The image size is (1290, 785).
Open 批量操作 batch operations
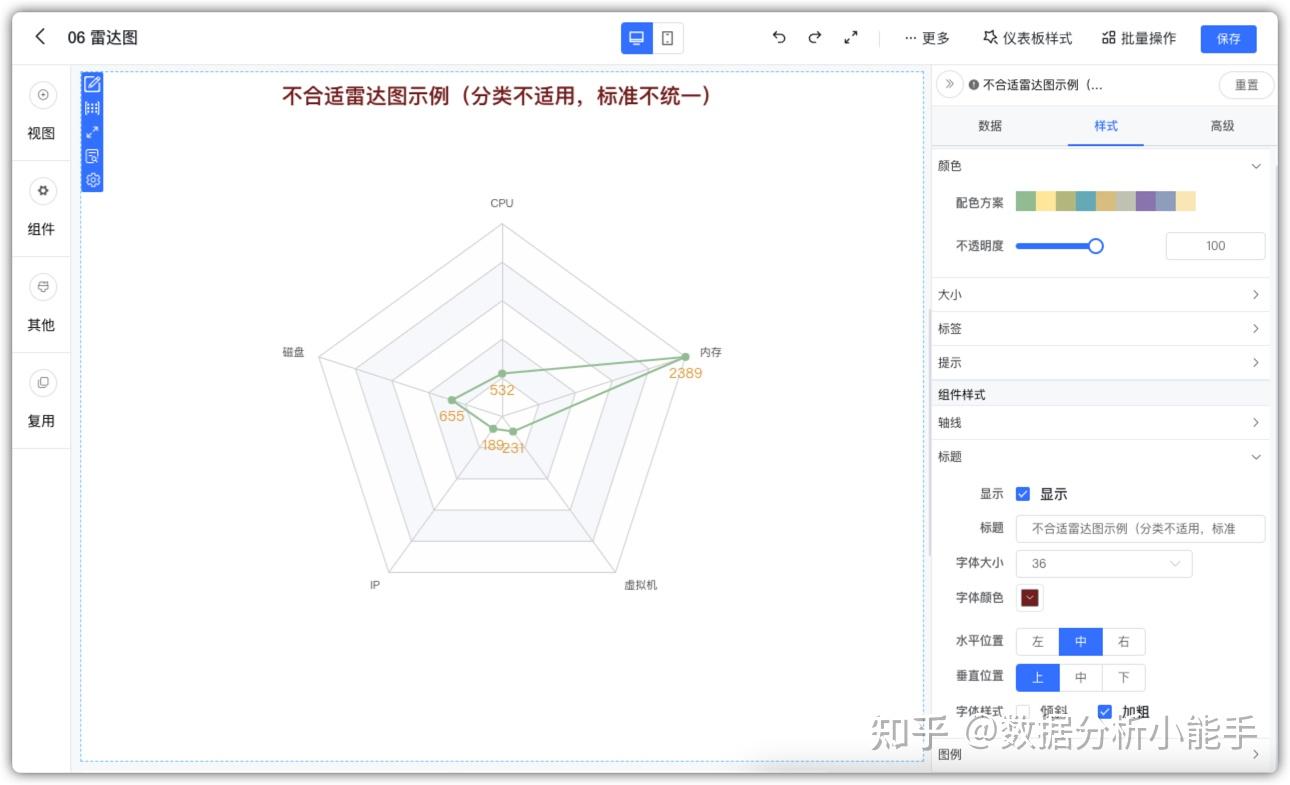pos(1139,38)
